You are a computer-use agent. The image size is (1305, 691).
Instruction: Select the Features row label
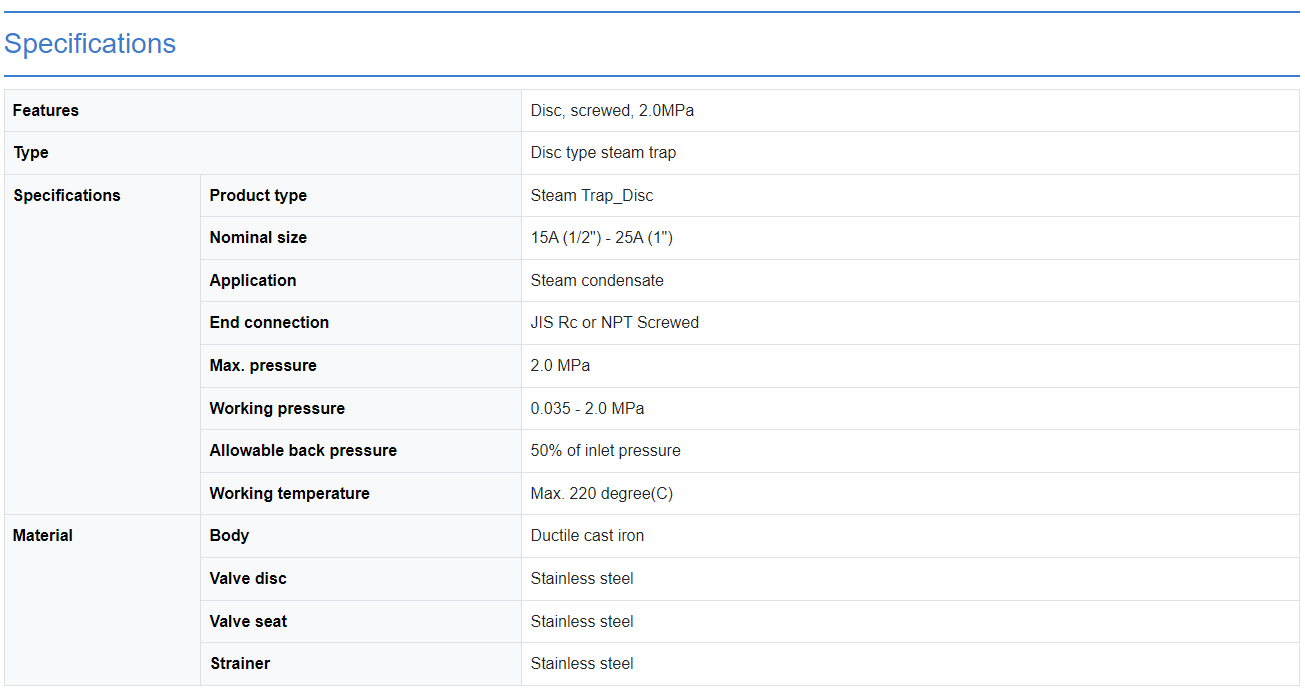tap(46, 111)
